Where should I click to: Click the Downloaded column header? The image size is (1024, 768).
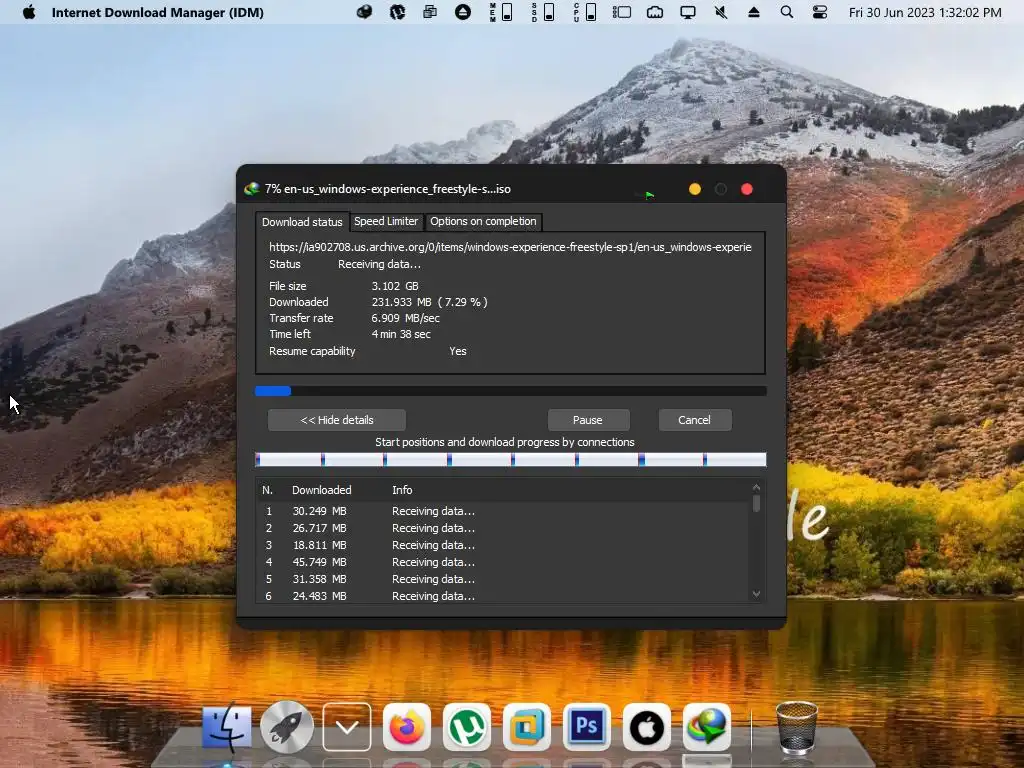tap(321, 490)
